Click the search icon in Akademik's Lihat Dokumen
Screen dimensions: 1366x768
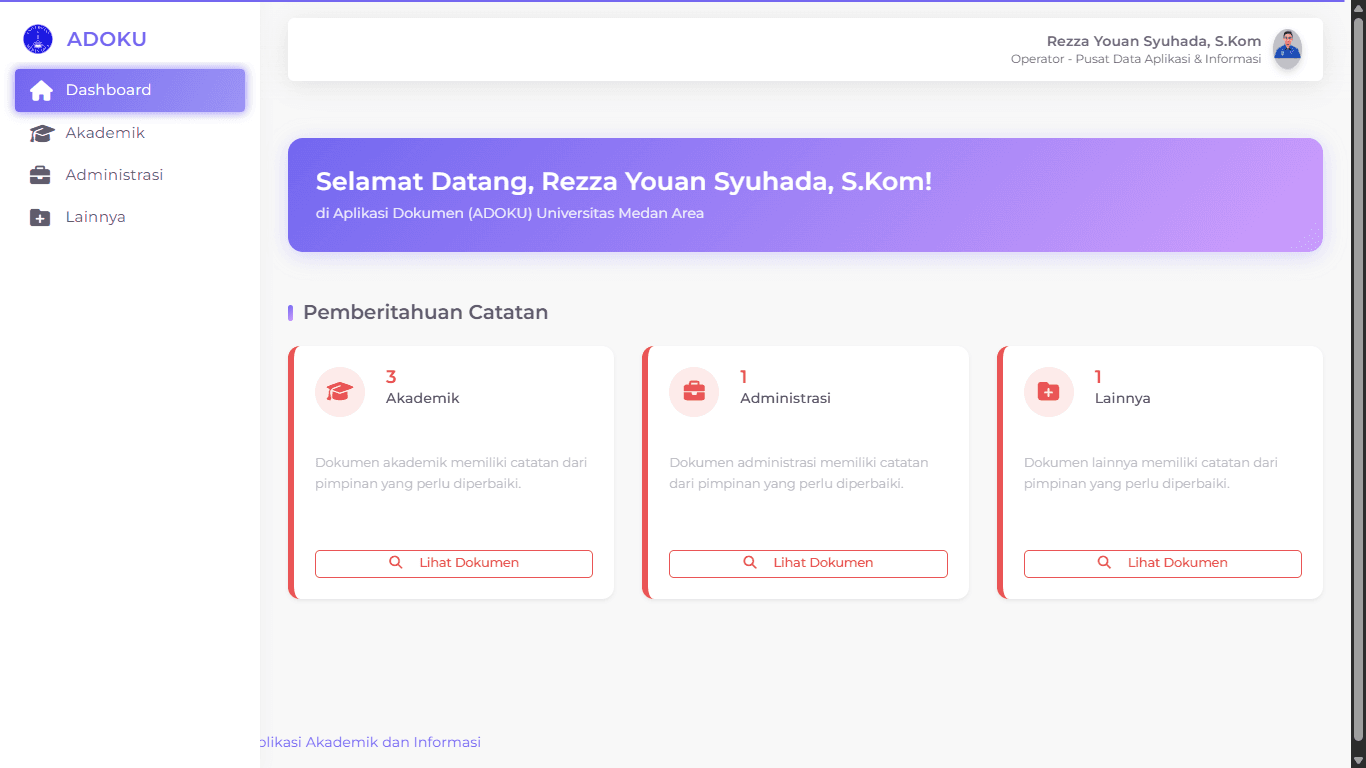[396, 563]
